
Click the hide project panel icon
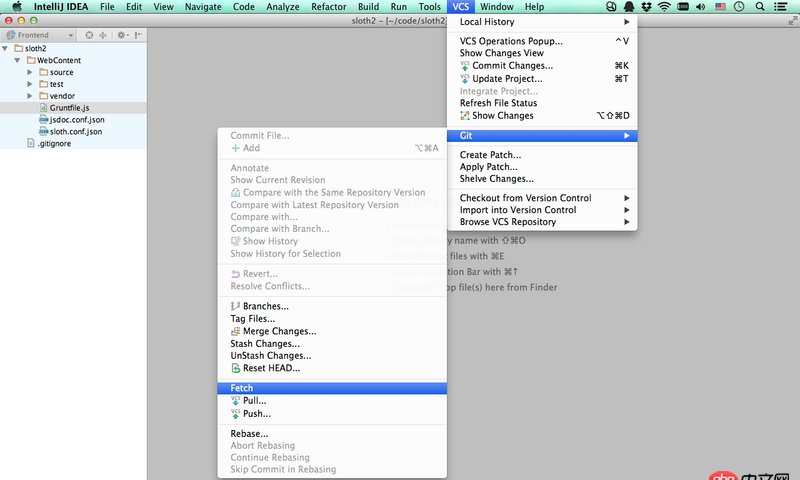coord(138,35)
